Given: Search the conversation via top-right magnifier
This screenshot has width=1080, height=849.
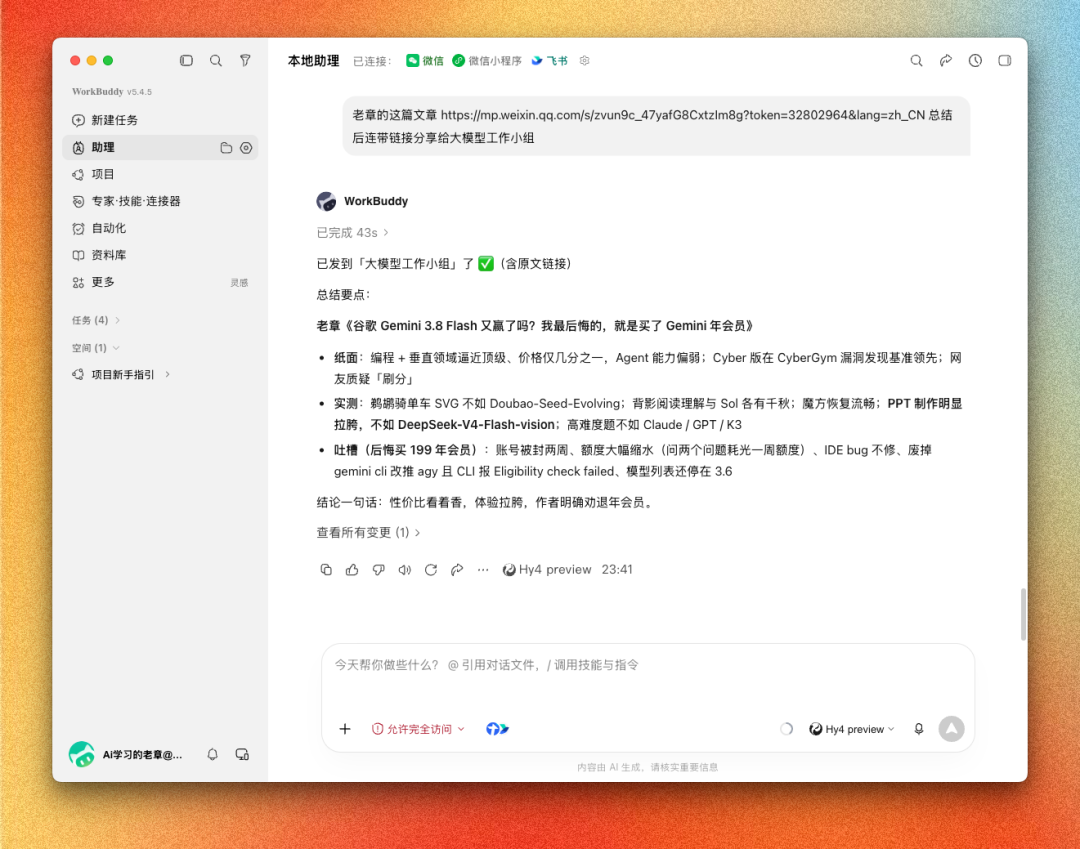Looking at the screenshot, I should click(x=916, y=61).
